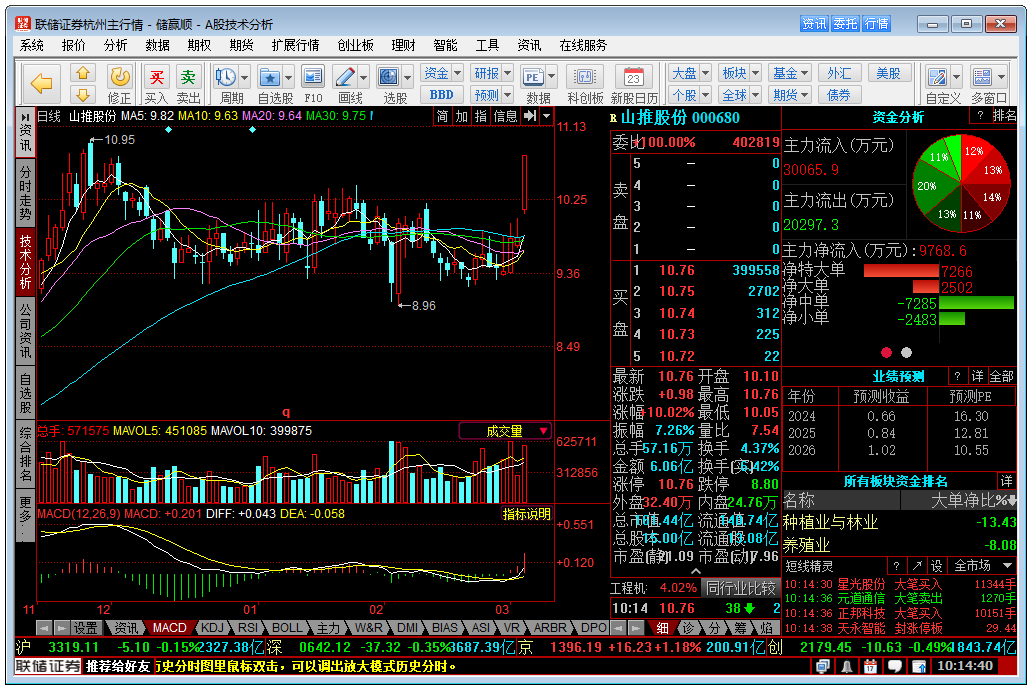Click the 指标说明 link on MACD panel
The width and height of the screenshot is (1031, 688).
pyautogui.click(x=526, y=514)
